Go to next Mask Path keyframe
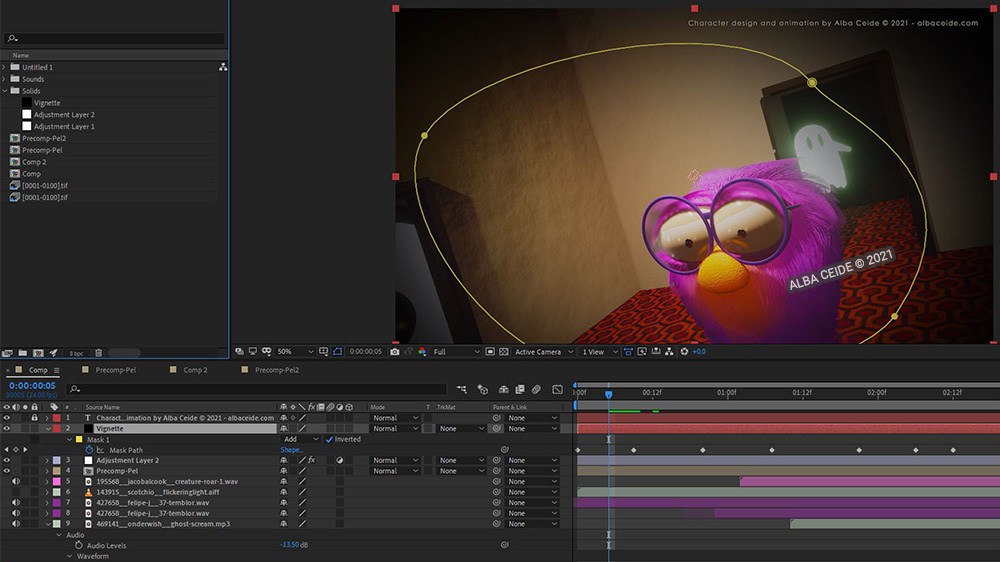This screenshot has width=1000, height=562. pos(25,450)
